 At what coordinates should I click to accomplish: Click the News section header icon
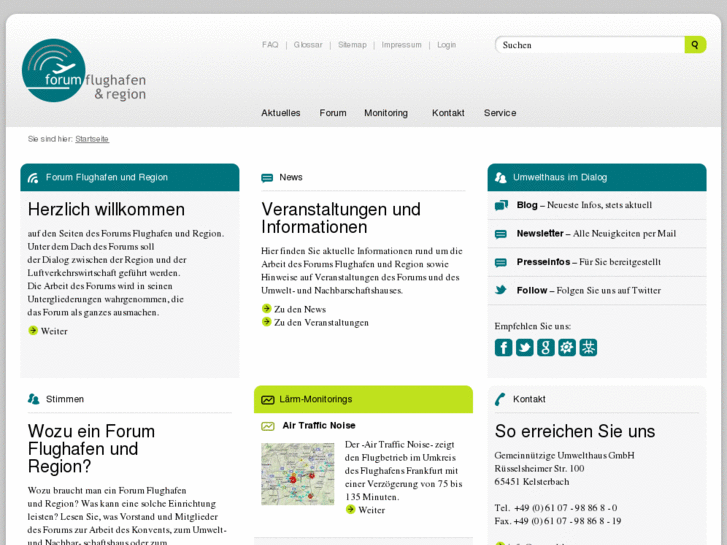click(267, 178)
